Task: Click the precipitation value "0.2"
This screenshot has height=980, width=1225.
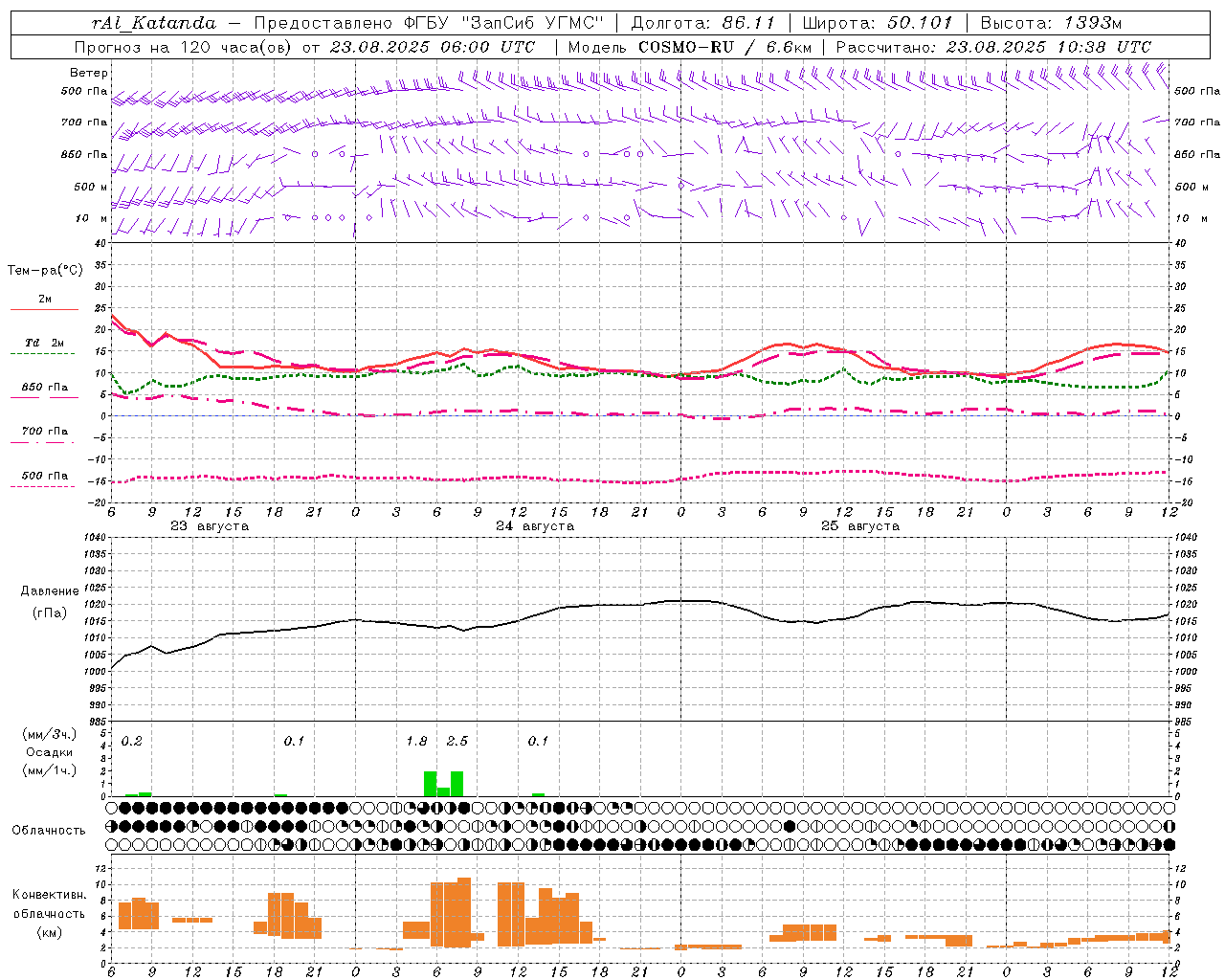Action: [132, 742]
